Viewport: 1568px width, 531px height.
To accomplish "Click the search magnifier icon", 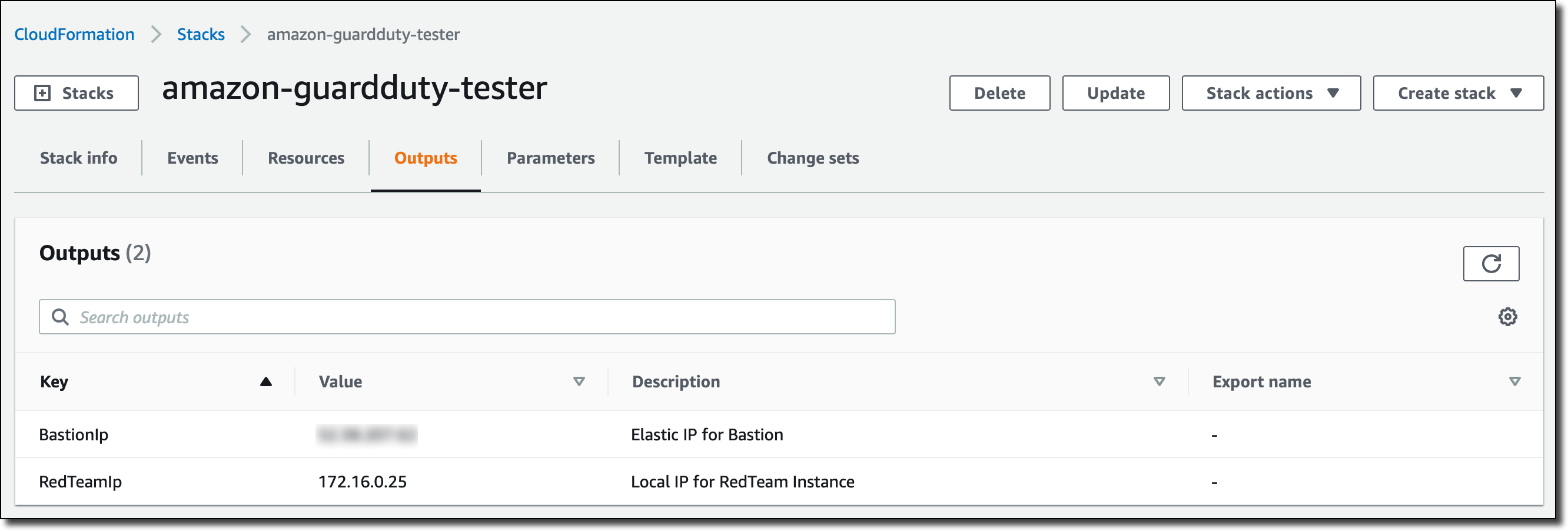I will click(59, 317).
